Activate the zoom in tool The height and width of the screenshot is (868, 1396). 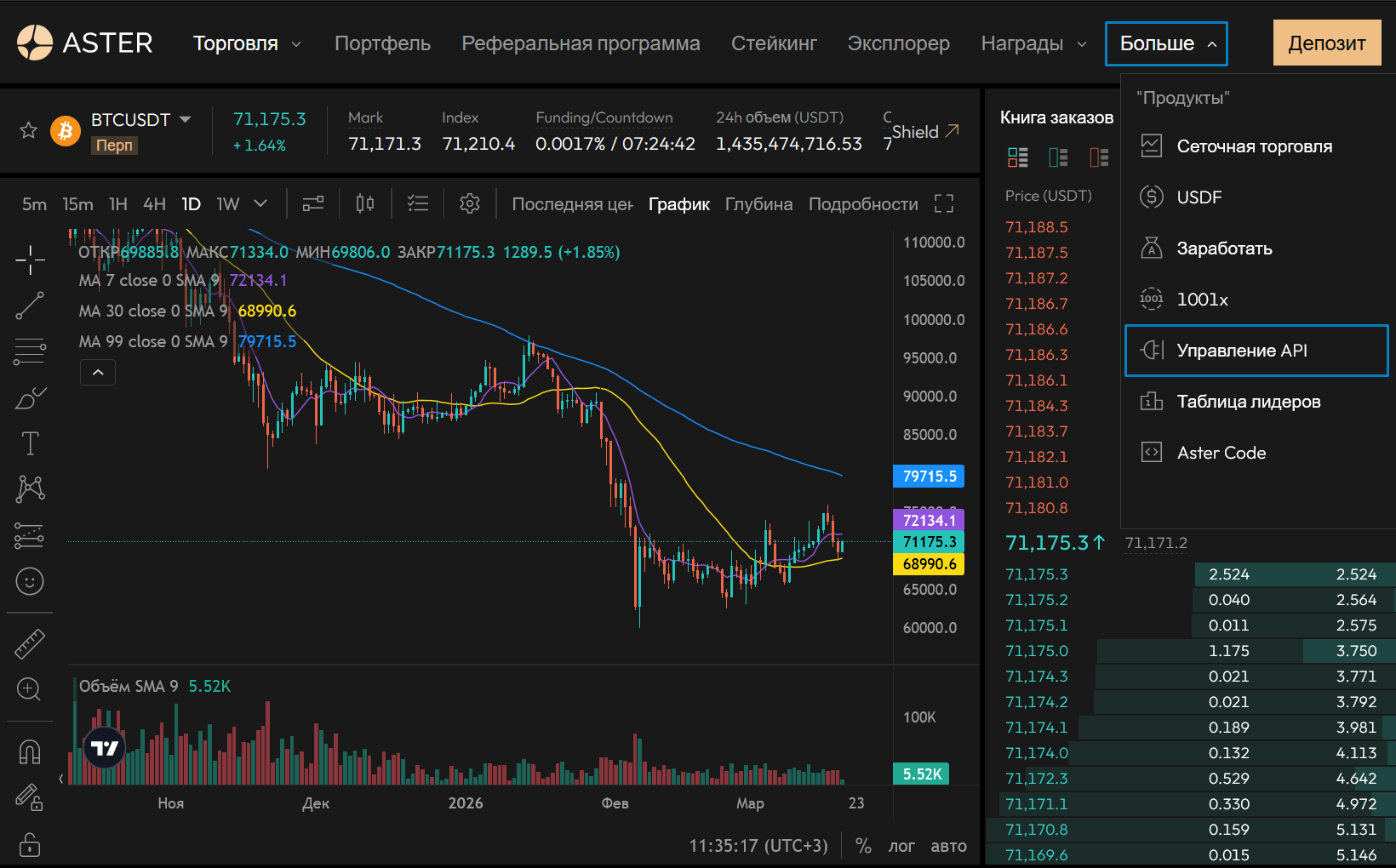(x=30, y=689)
